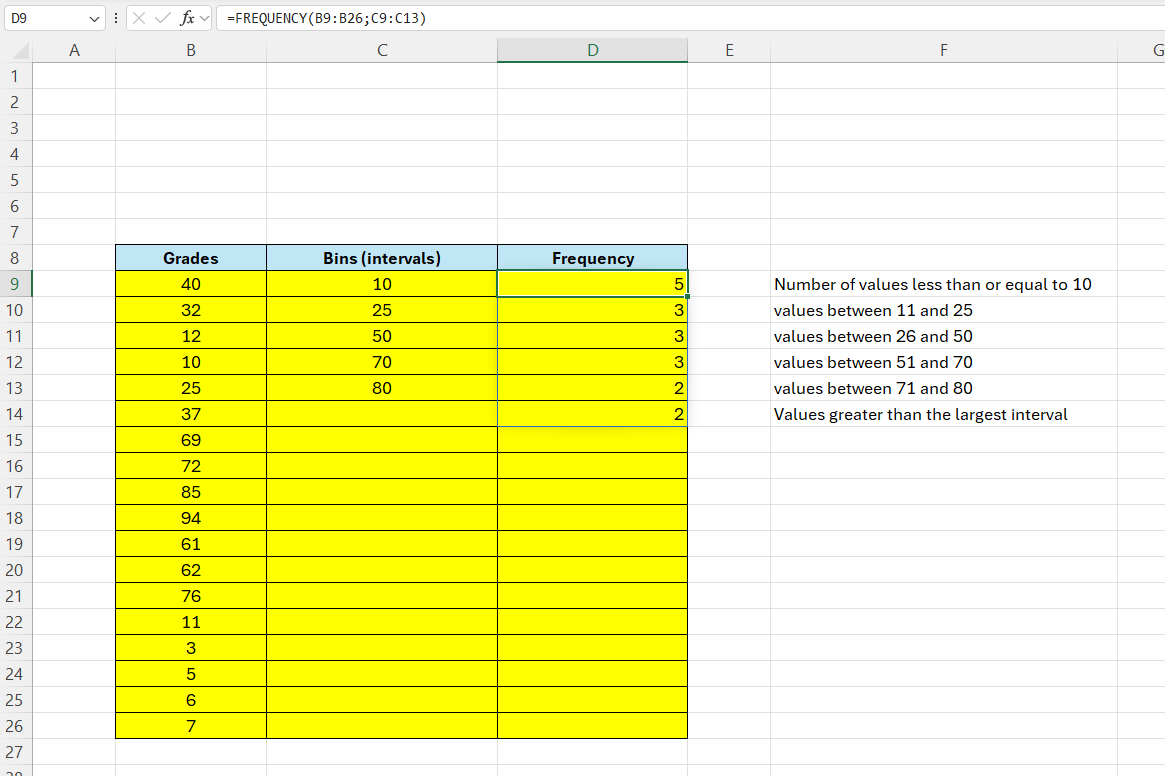Click the Enter checkmark icon in the formula bar
Viewport: 1165px width, 776px height.
coord(160,18)
